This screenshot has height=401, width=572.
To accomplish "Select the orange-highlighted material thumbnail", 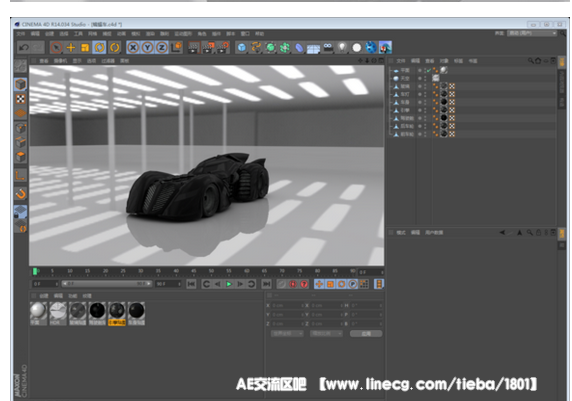I will point(117,314).
